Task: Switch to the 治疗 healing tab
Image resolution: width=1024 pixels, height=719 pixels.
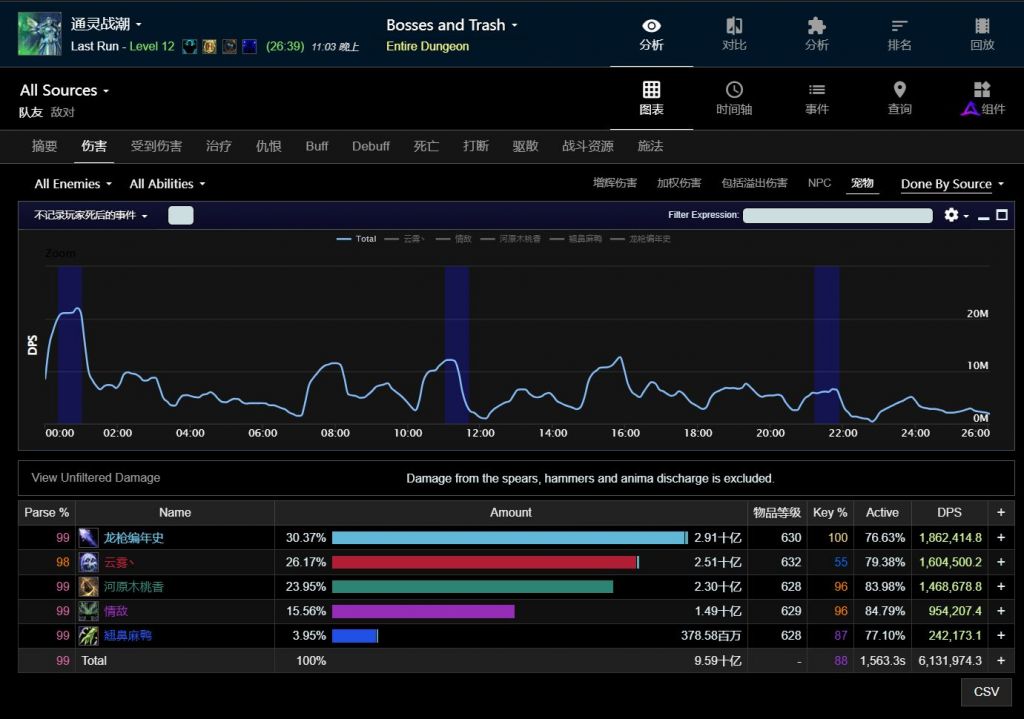Action: coord(218,146)
